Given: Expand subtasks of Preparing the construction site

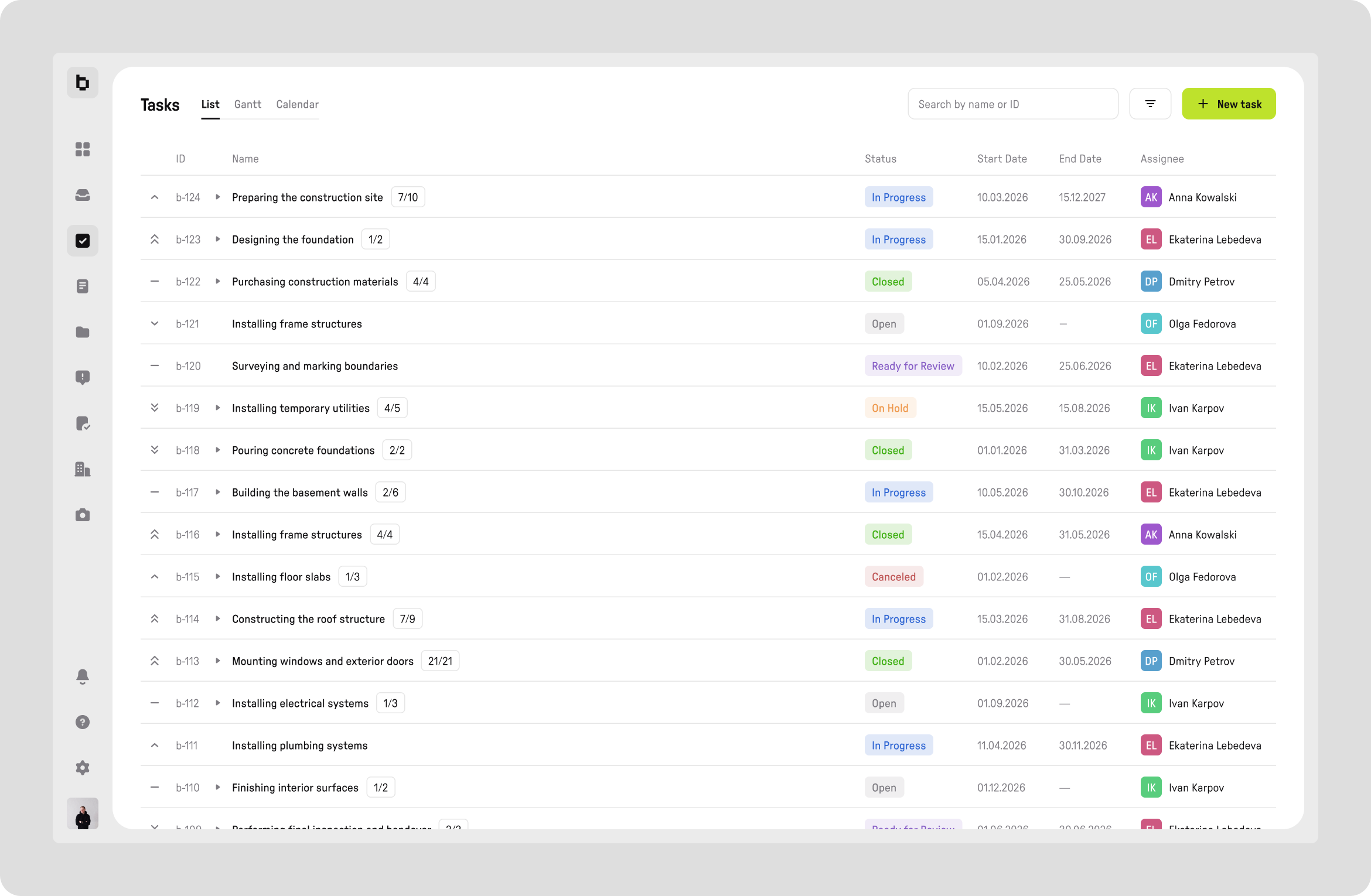Looking at the screenshot, I should [218, 197].
